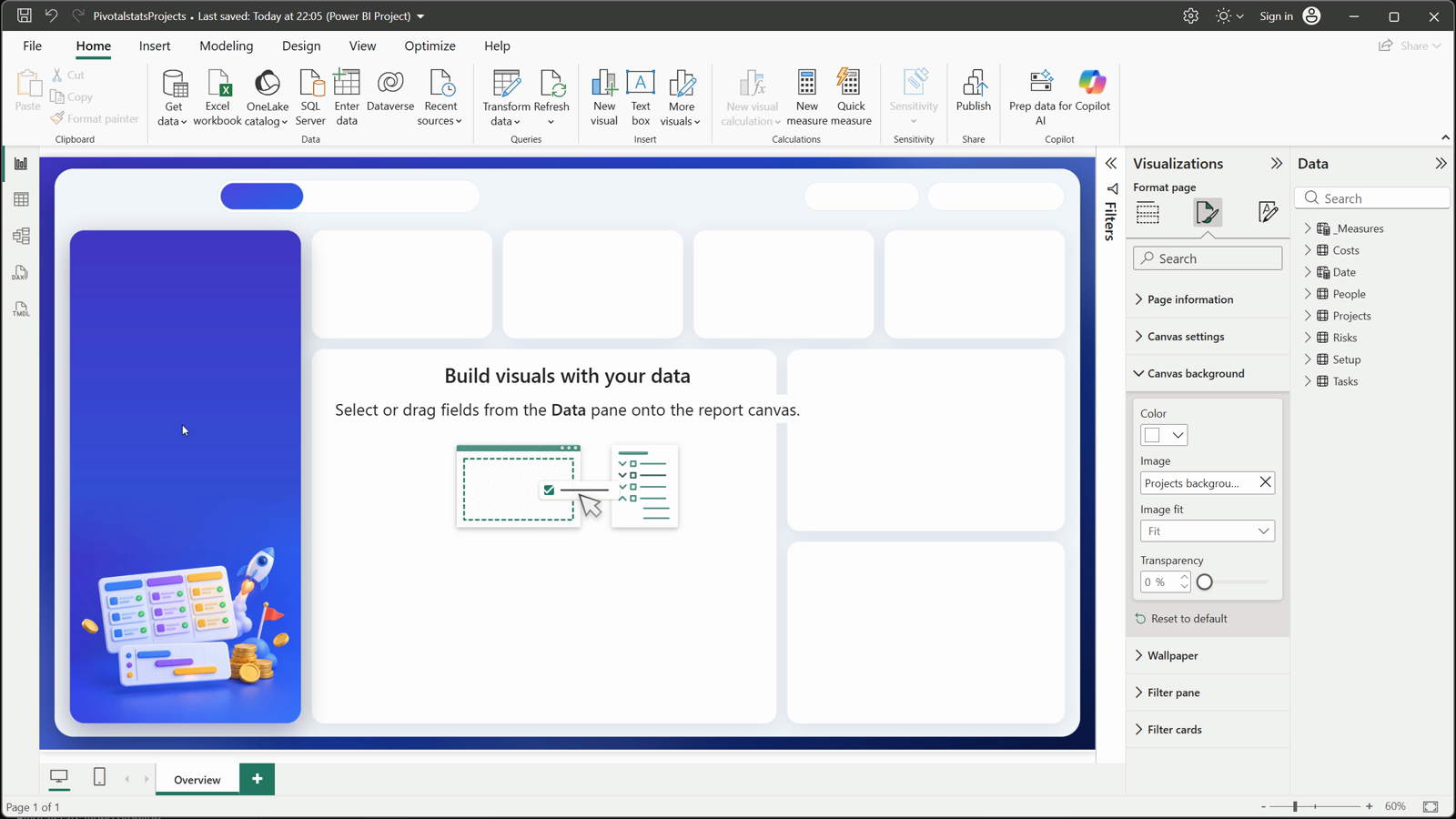Image resolution: width=1456 pixels, height=819 pixels.
Task: Switch to Model view in sidebar
Action: pos(21,236)
